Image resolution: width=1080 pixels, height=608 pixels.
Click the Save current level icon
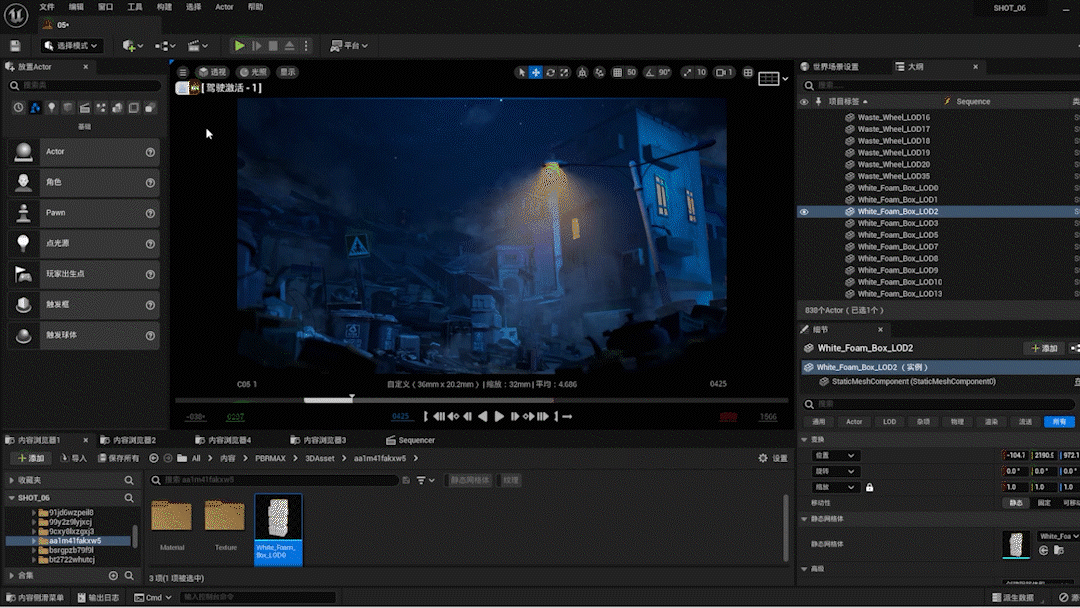(15, 46)
